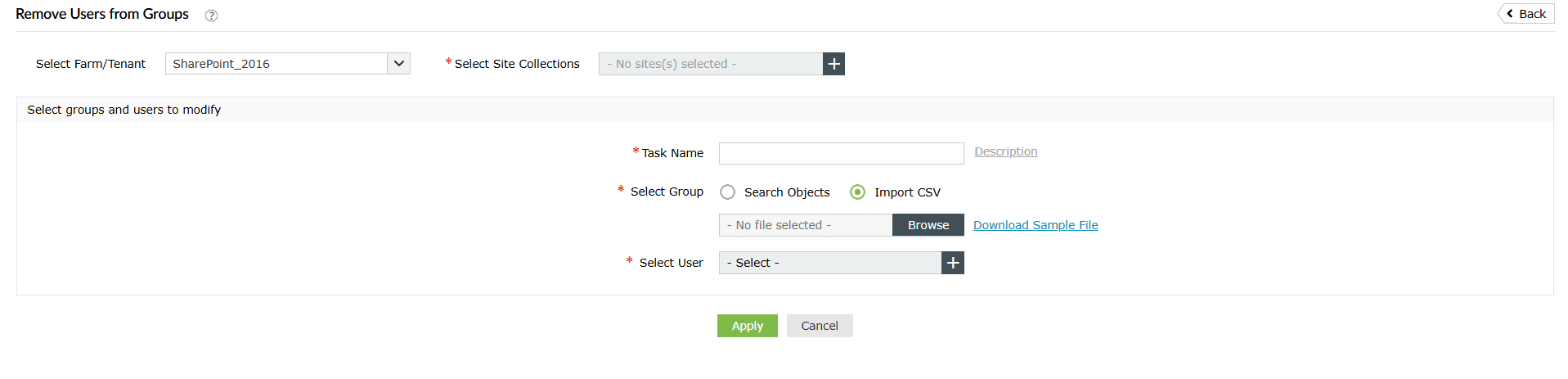Click the 'Select groups and users to modify' header
The image size is (1568, 379).
(124, 110)
